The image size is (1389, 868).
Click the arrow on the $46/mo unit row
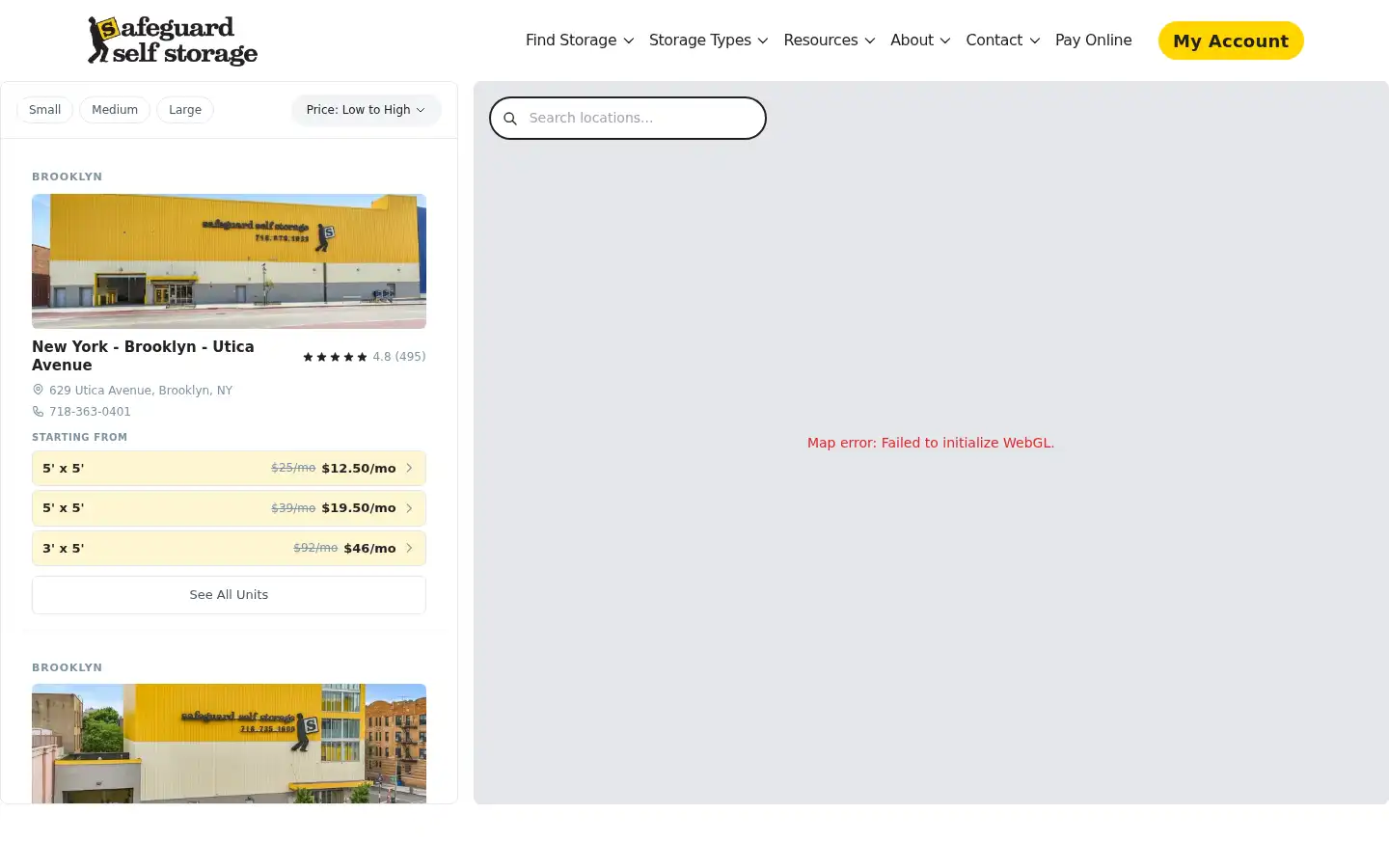click(x=409, y=548)
